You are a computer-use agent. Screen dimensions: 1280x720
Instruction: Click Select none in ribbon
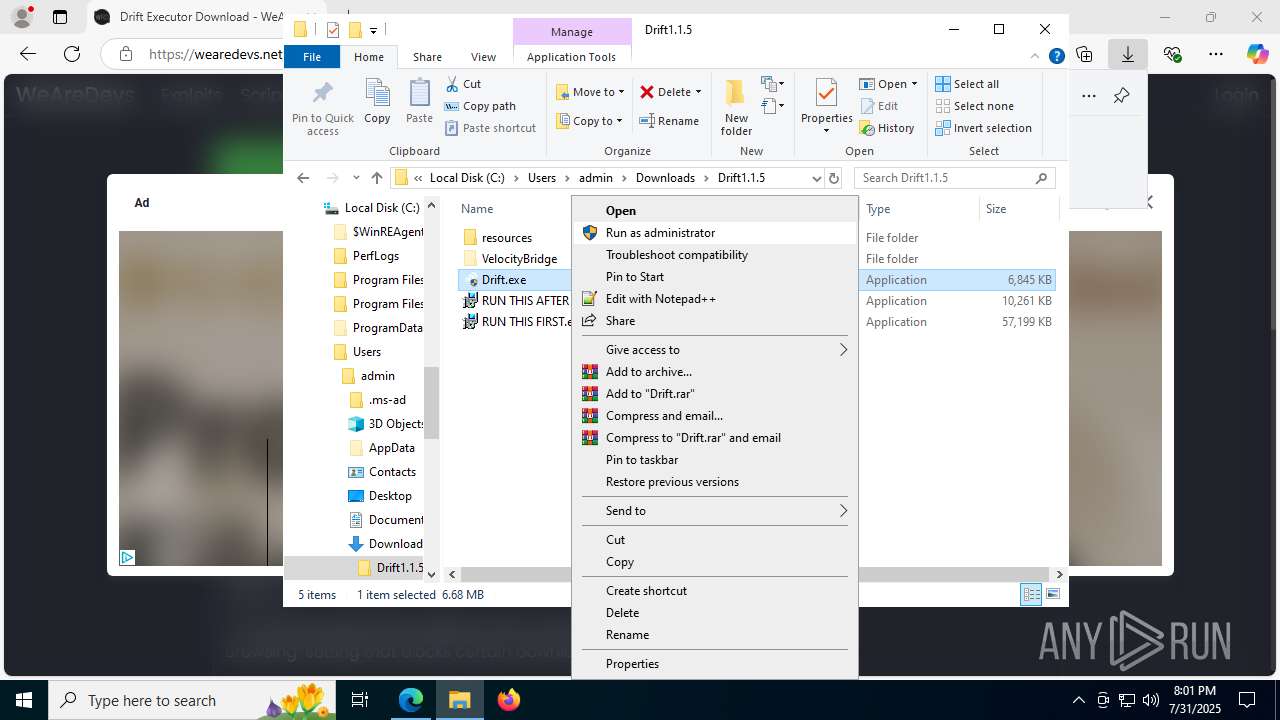pyautogui.click(x=974, y=106)
